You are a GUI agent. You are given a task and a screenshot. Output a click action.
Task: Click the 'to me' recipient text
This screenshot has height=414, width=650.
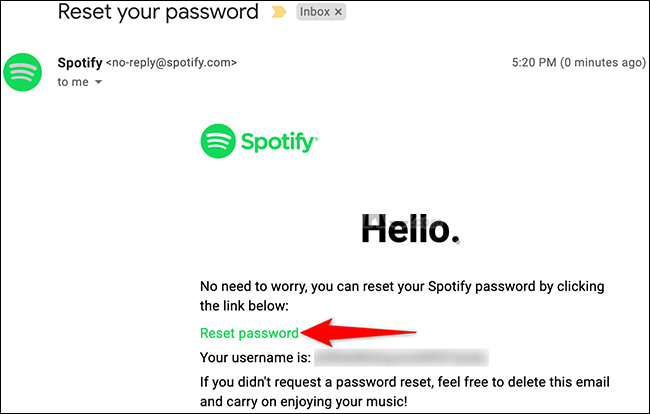click(73, 82)
